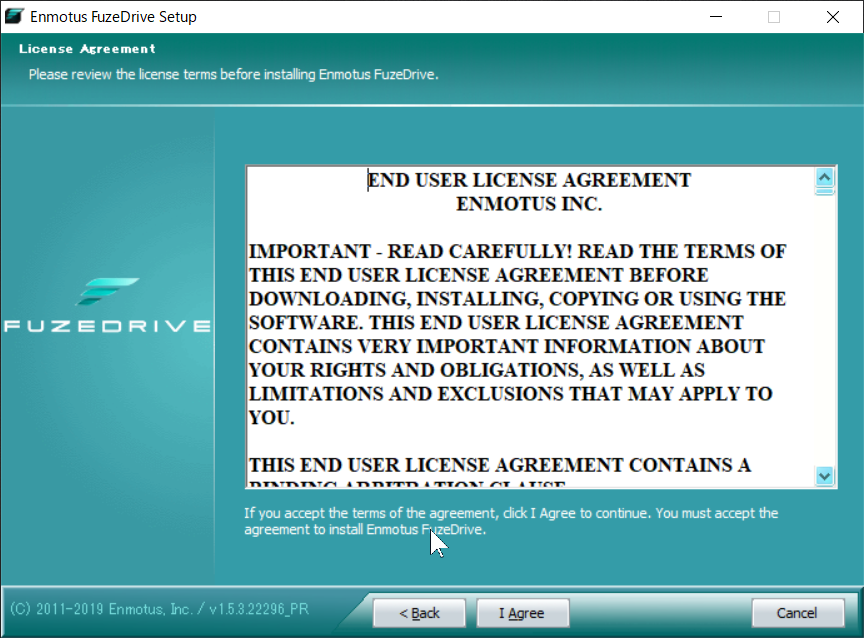Click the "ENMOTUS INC." line
The image size is (864, 638).
[x=529, y=204]
